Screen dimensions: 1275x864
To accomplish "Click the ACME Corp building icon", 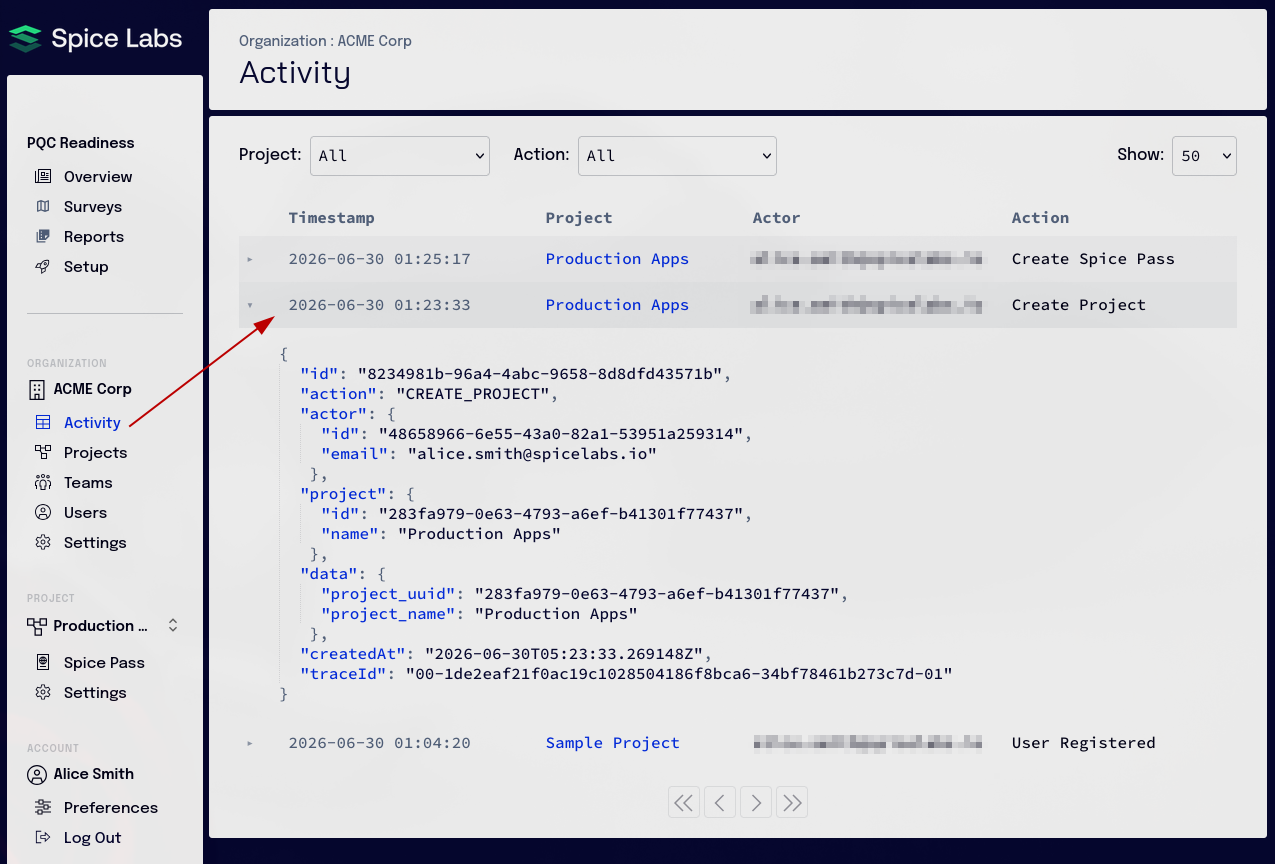I will (37, 389).
